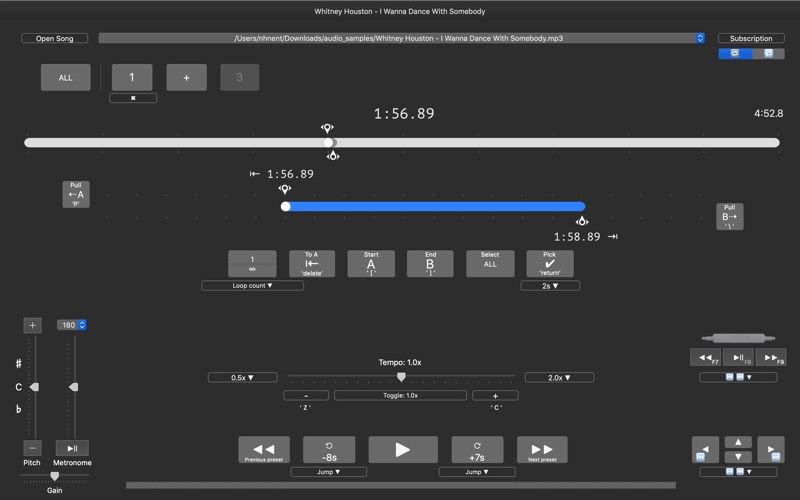Set loop Start A point
Screen dimensions: 800x500
point(371,264)
